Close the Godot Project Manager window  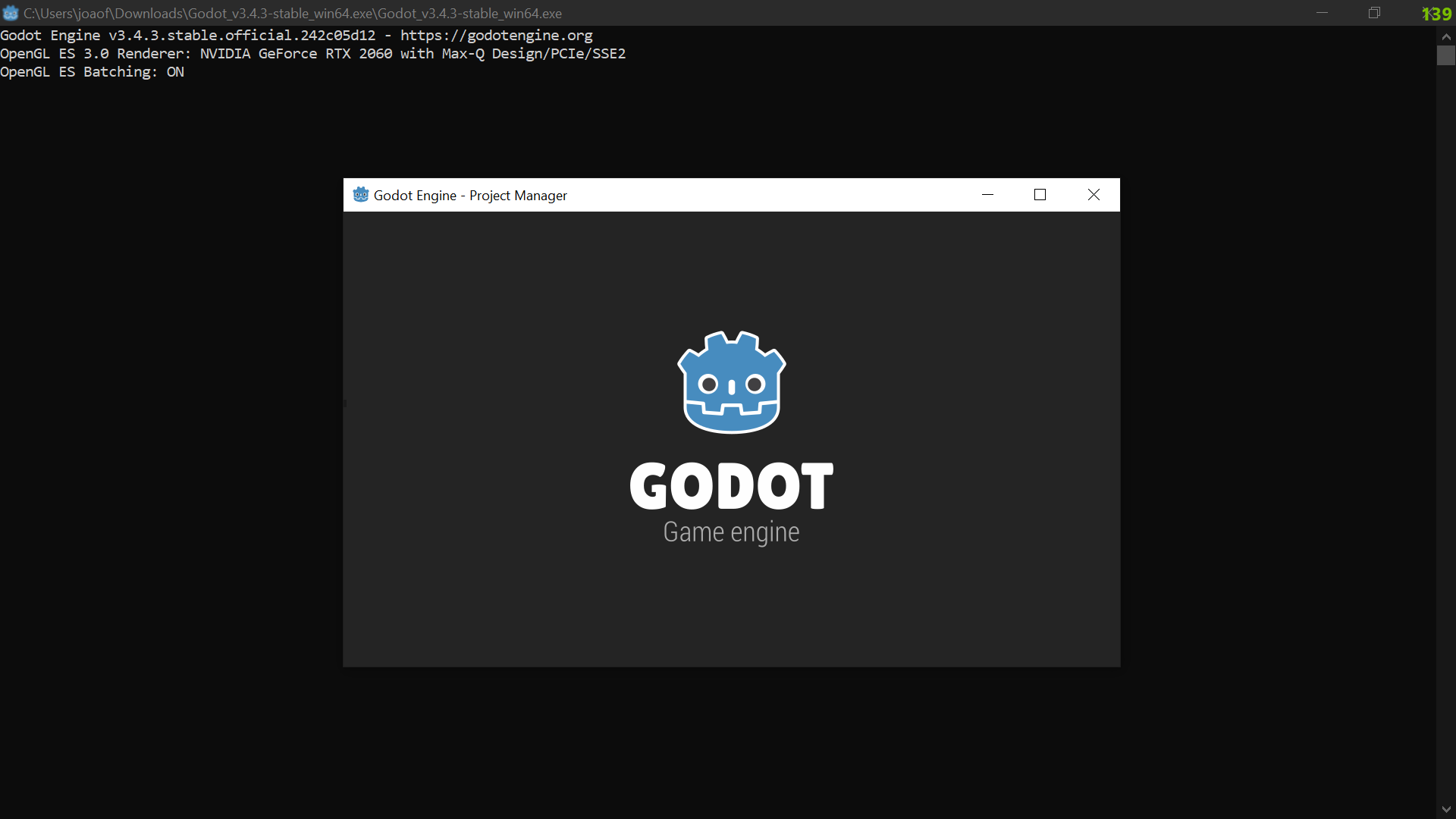click(1094, 195)
